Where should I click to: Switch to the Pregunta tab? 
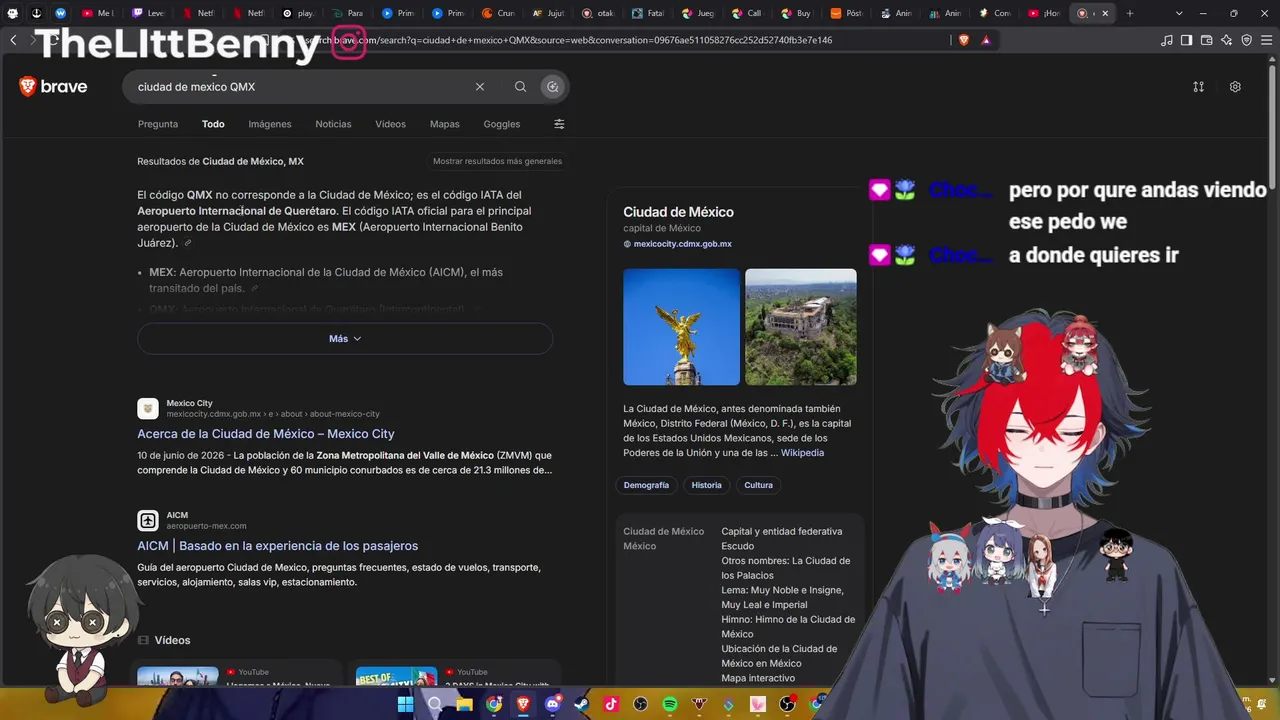pyautogui.click(x=158, y=124)
